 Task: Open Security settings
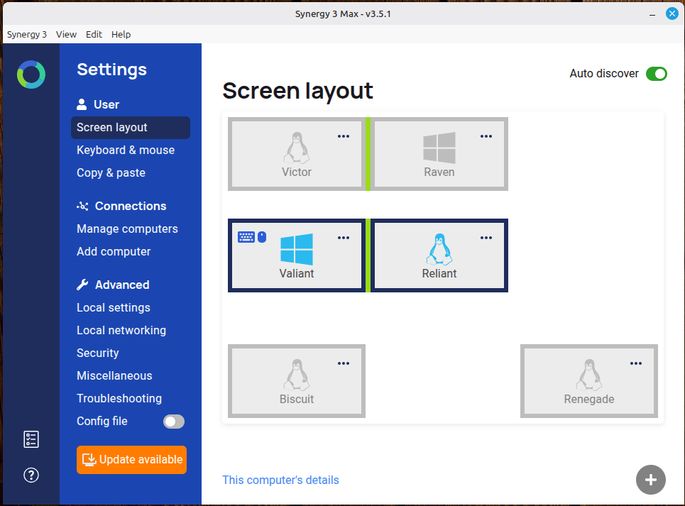(x=97, y=353)
